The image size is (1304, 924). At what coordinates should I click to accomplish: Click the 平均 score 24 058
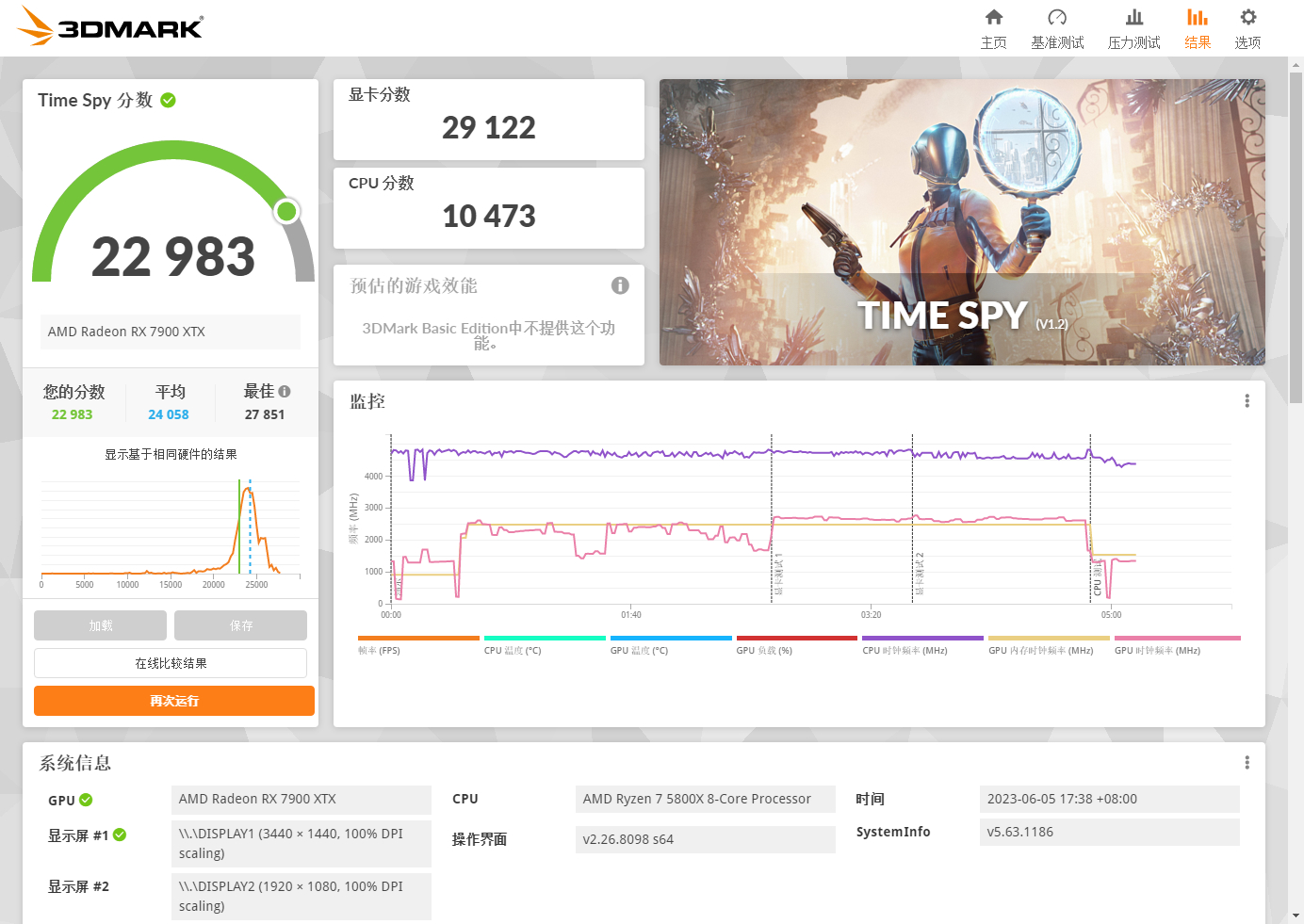(169, 414)
